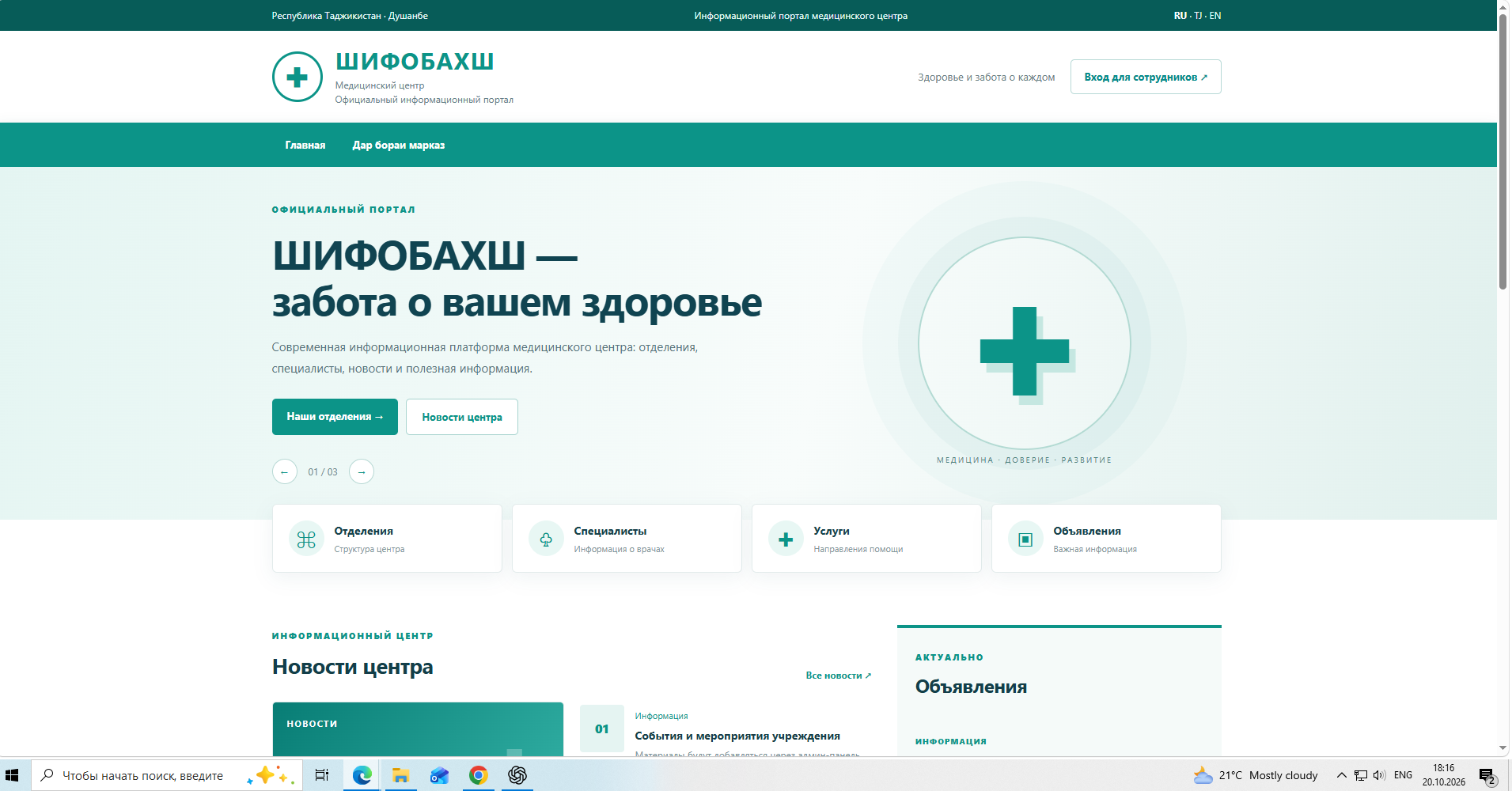Open the Windows Start menu

click(12, 775)
